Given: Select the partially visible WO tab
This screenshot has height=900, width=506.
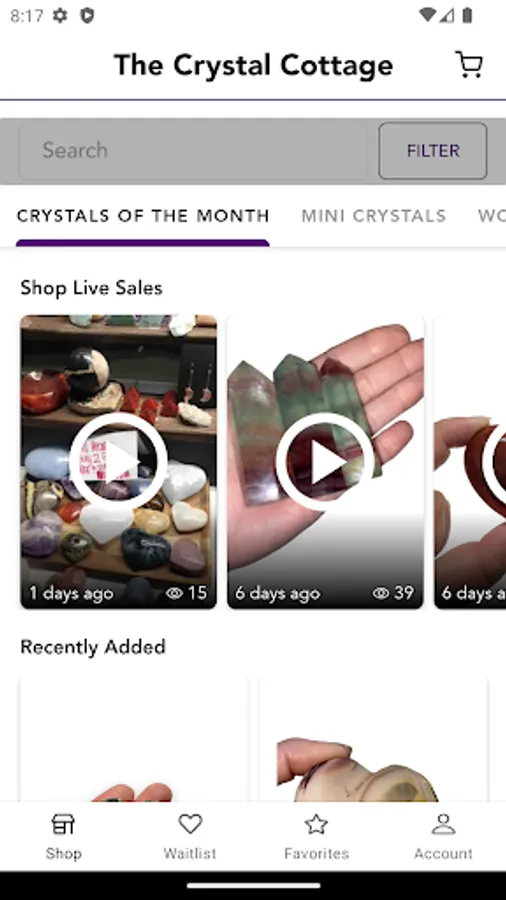Looking at the screenshot, I should pos(492,216).
